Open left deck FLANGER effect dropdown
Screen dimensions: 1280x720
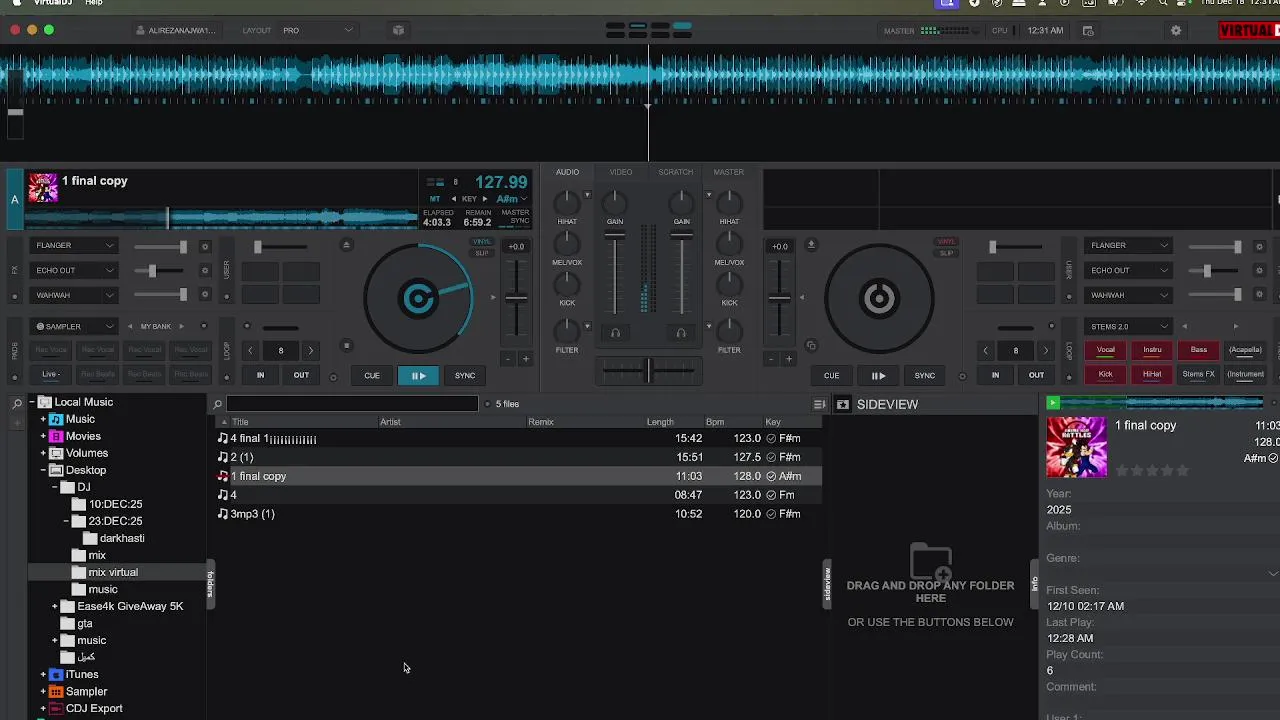pos(75,246)
